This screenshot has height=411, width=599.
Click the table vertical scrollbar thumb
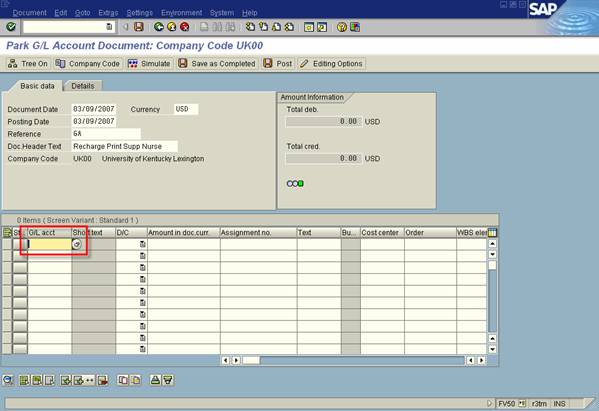click(x=492, y=265)
